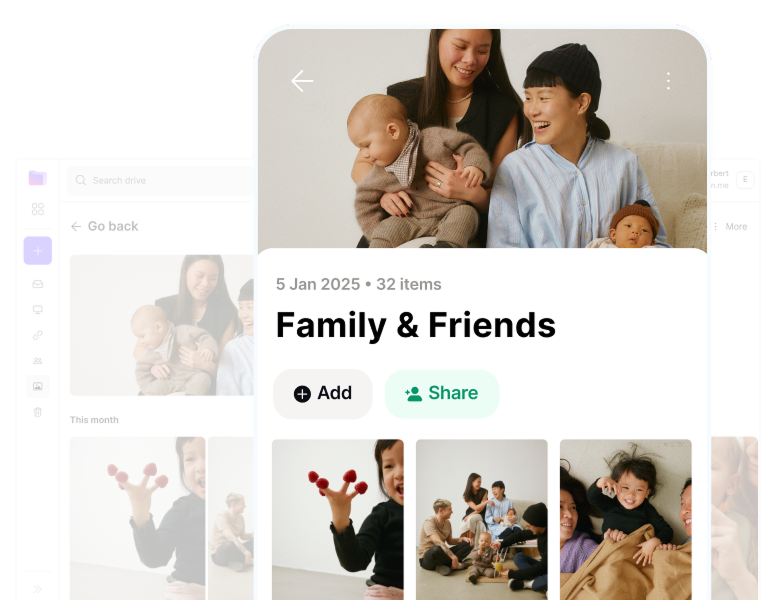Open the inbox tray icon in sidebar
Screen dimensions: 776x600
[x=38, y=284]
